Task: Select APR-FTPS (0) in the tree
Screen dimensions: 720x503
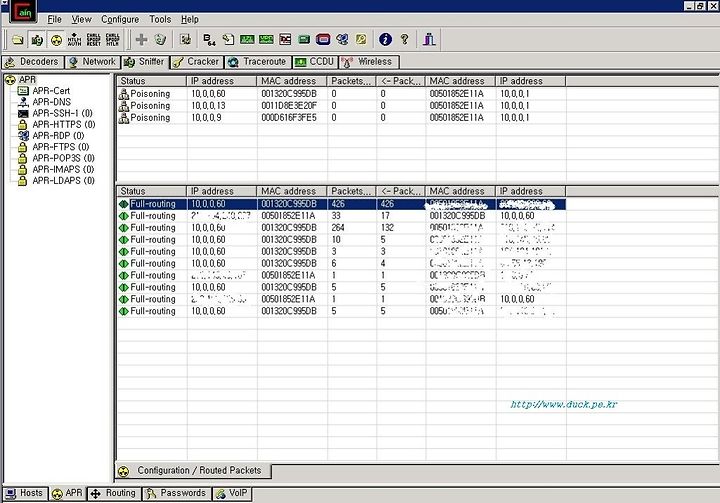Action: 61,147
